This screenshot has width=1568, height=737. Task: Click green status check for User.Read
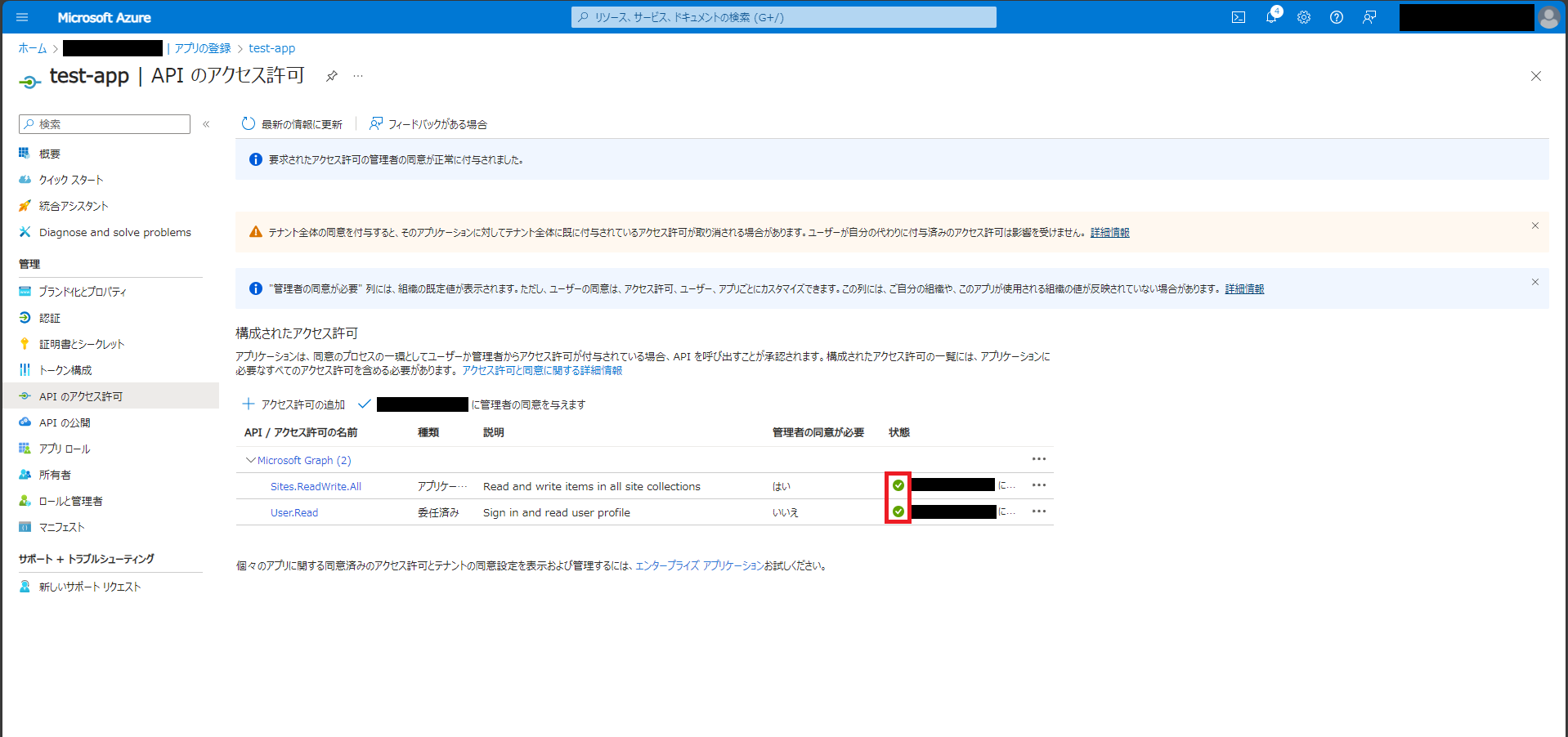pos(898,511)
